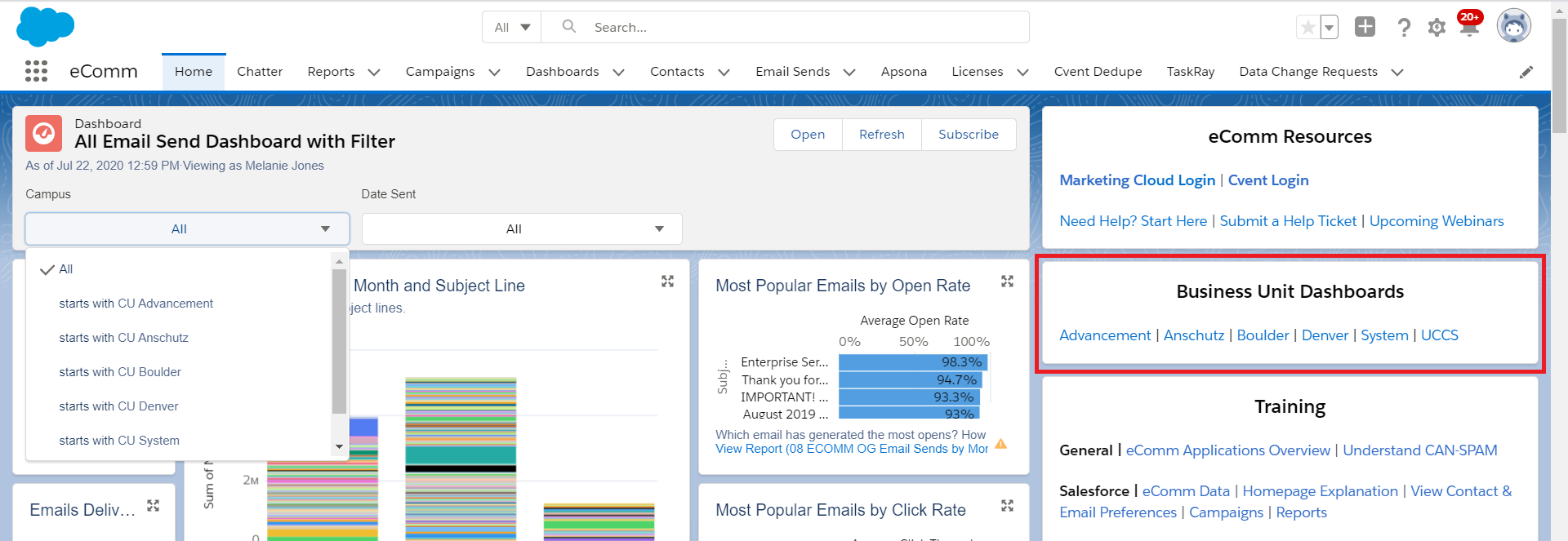
Task: Expand Most Popular Emails by Click Rate
Action: (1007, 506)
